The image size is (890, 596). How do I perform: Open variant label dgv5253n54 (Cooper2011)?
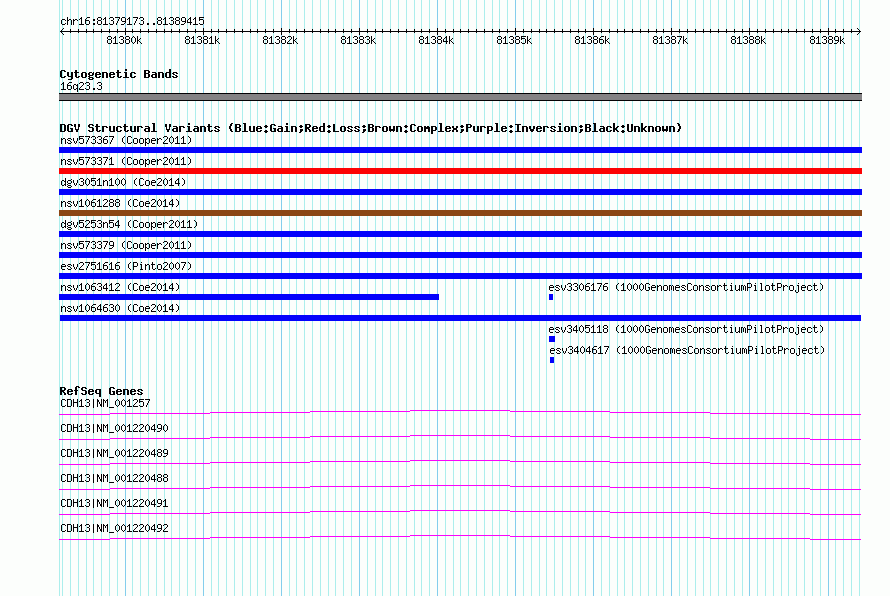click(129, 224)
